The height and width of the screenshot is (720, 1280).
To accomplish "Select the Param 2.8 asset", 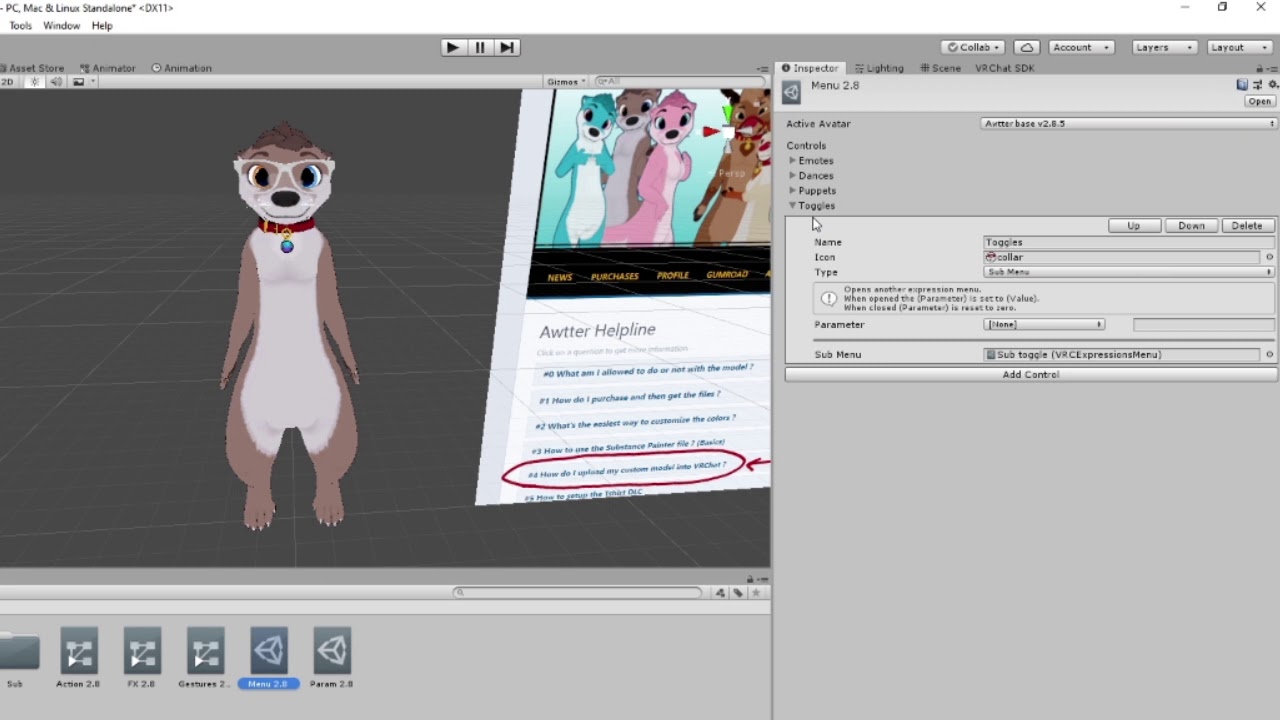I will (x=331, y=658).
